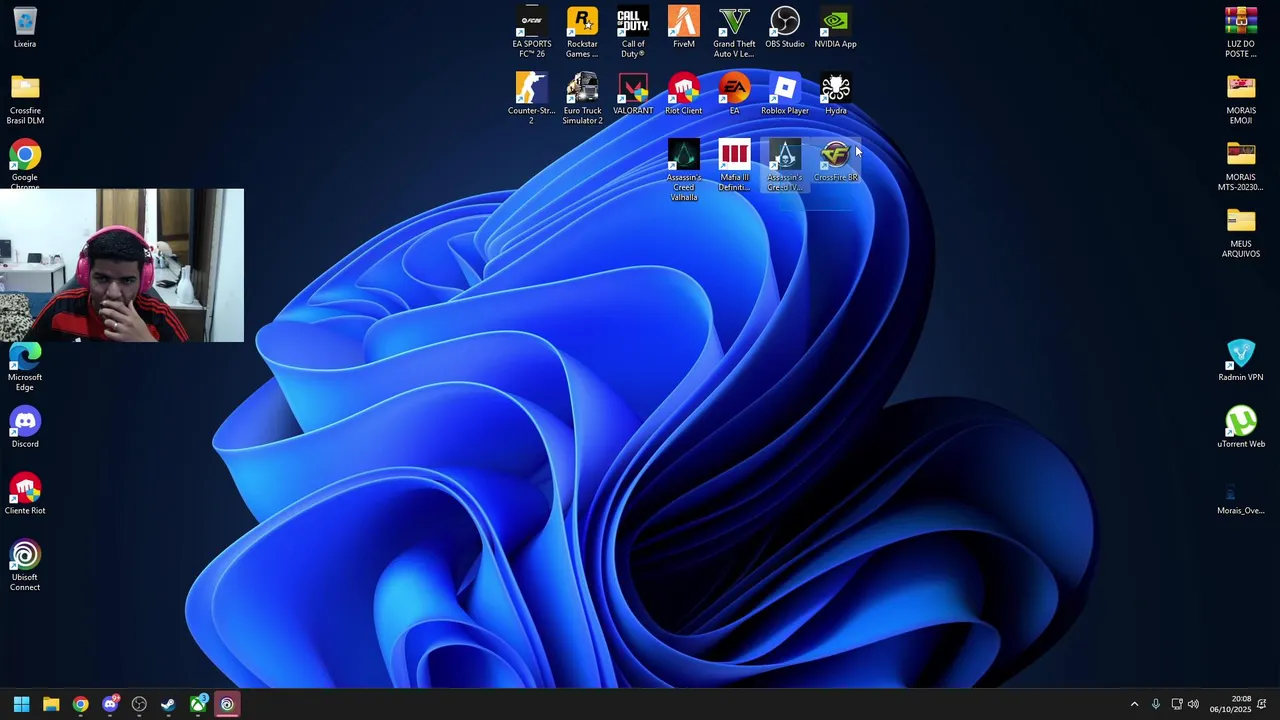
Task: Select the LUZ DO POSTE archive file
Action: [x=1241, y=32]
